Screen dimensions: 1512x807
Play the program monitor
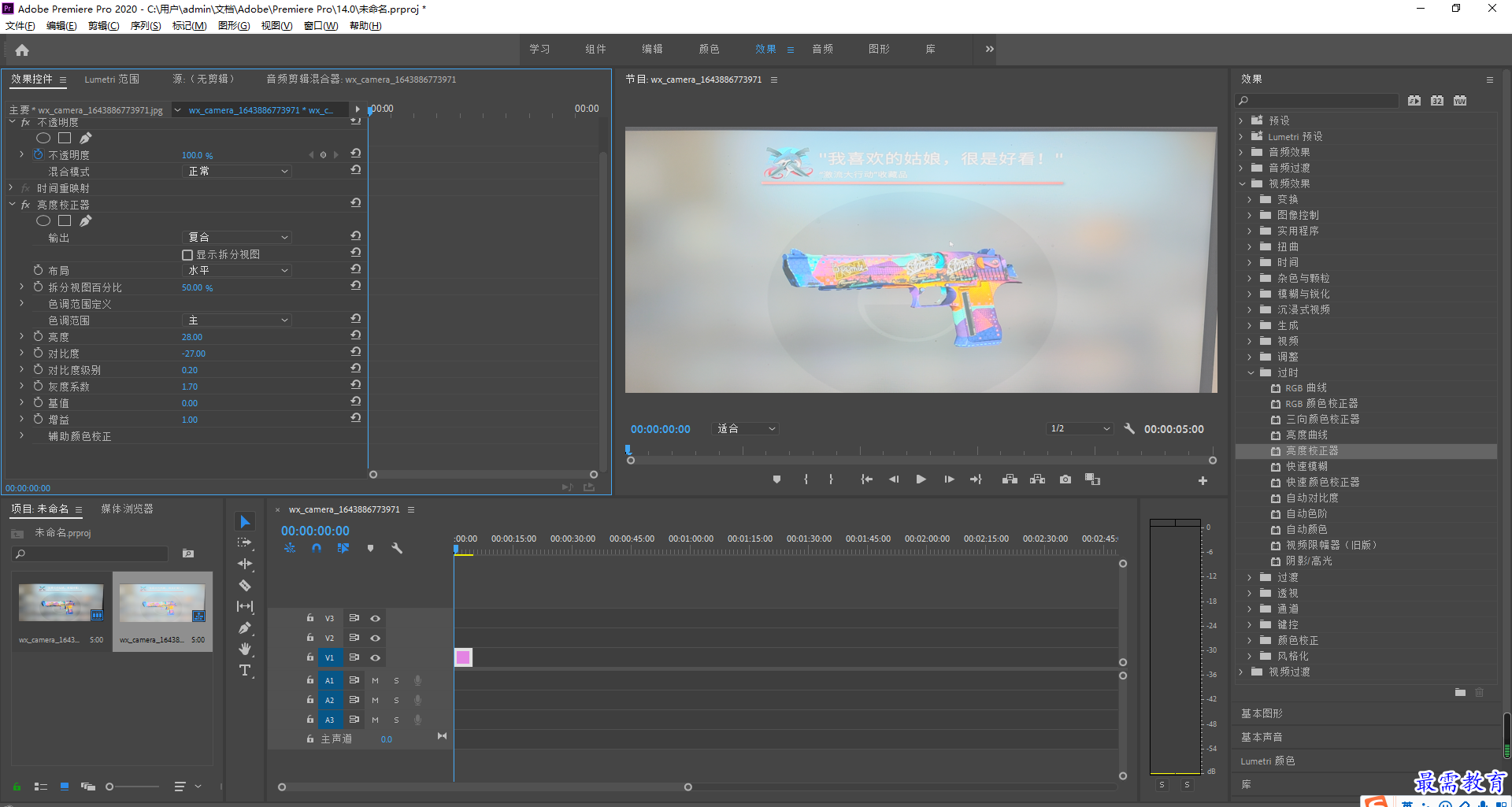[x=921, y=479]
